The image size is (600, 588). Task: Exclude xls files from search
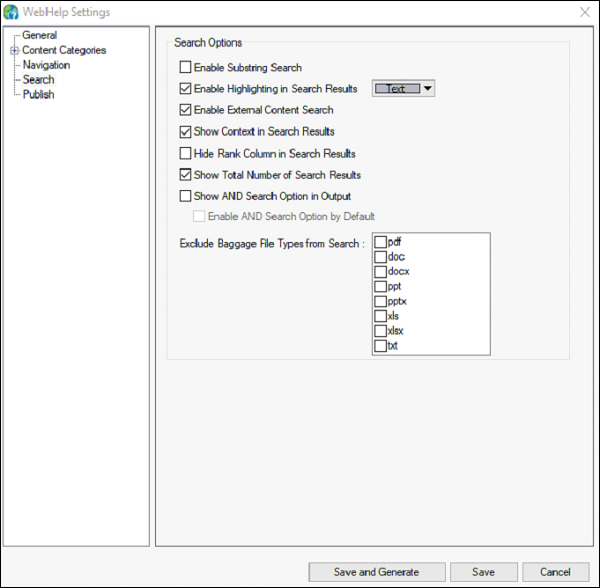click(x=380, y=316)
